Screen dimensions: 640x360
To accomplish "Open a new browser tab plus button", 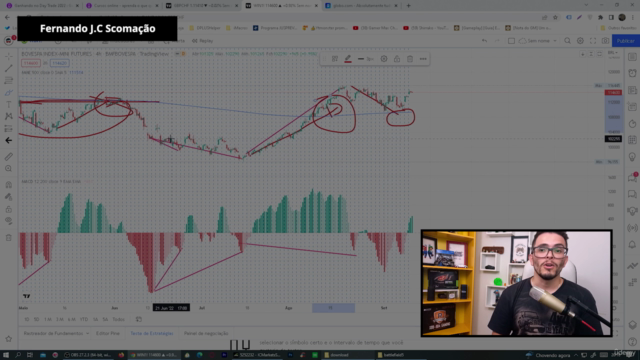I will tap(409, 6).
